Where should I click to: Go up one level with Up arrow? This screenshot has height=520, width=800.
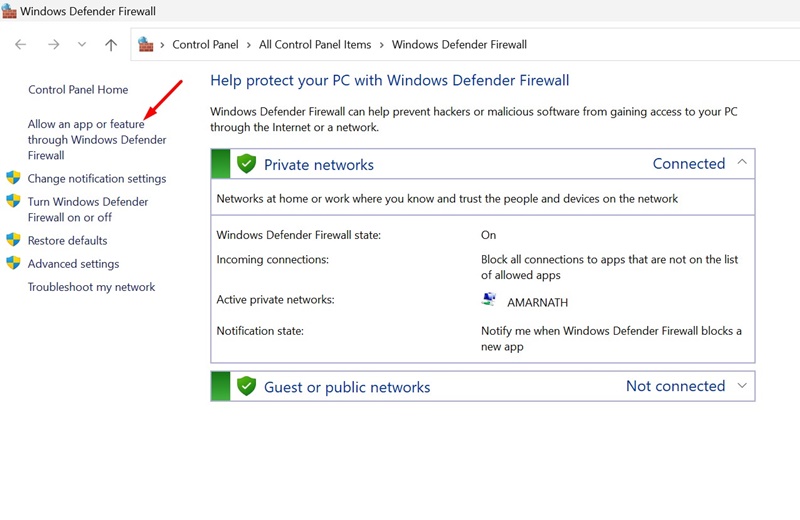click(111, 44)
